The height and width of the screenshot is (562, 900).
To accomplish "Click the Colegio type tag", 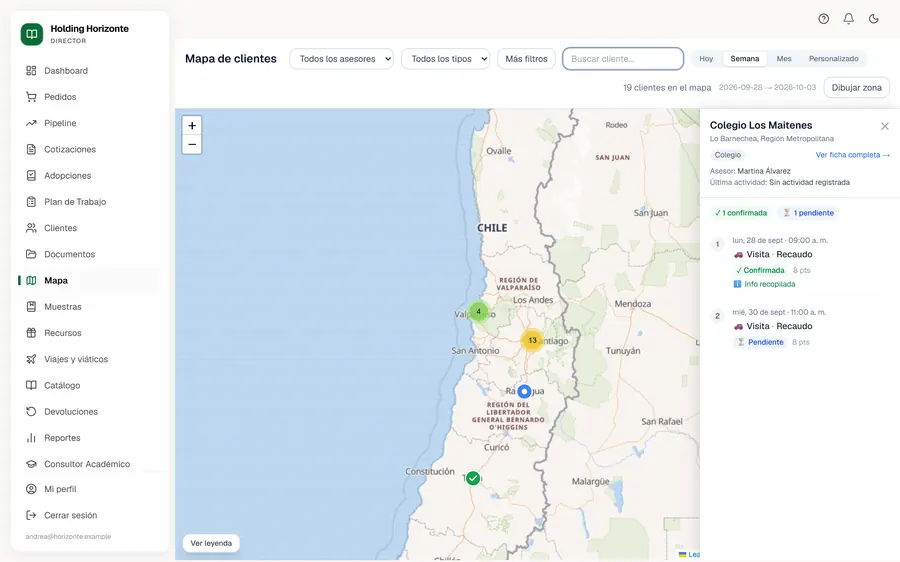I will tap(728, 155).
